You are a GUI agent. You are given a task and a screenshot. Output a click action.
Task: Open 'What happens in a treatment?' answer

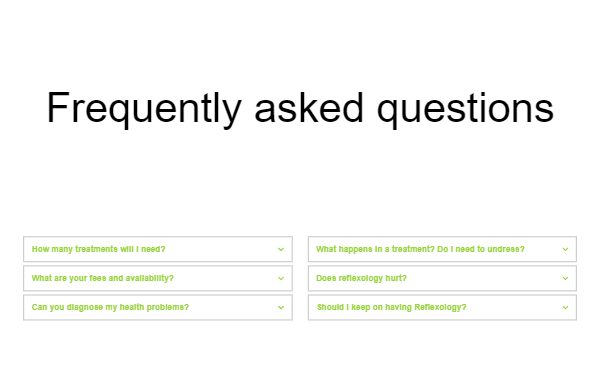point(442,249)
